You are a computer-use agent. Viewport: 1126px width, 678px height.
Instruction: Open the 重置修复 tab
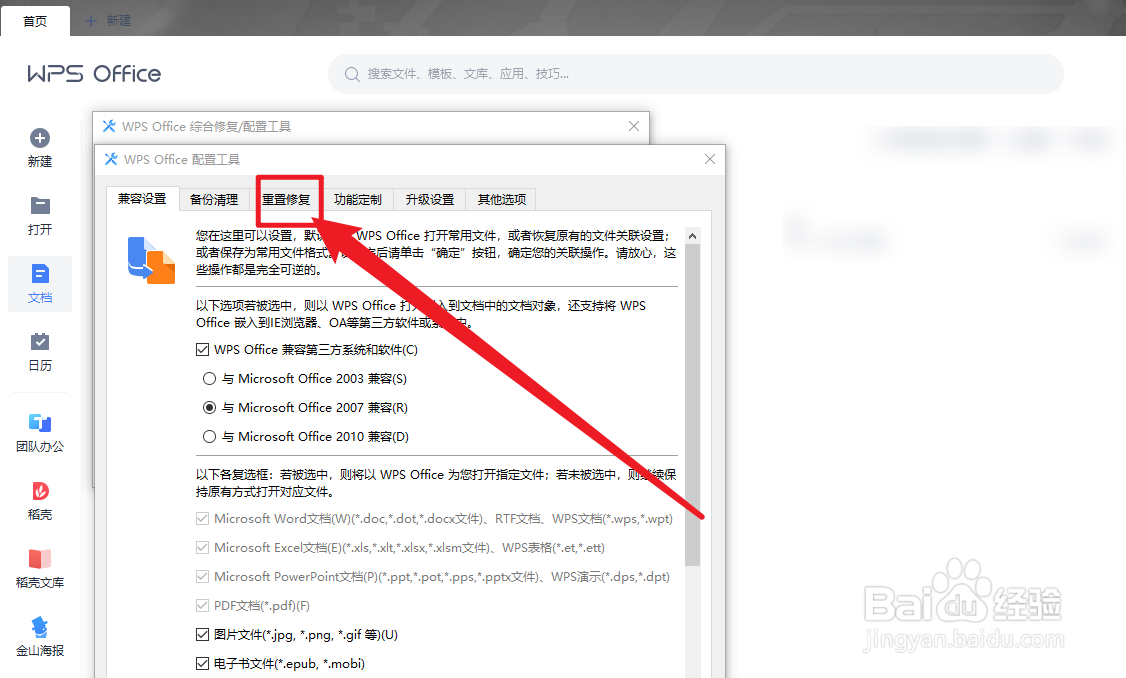pos(286,200)
